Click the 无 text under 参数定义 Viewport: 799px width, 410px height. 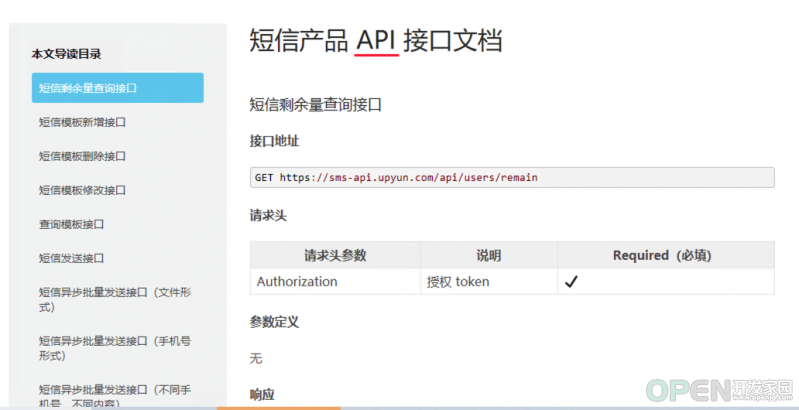[x=256, y=359]
